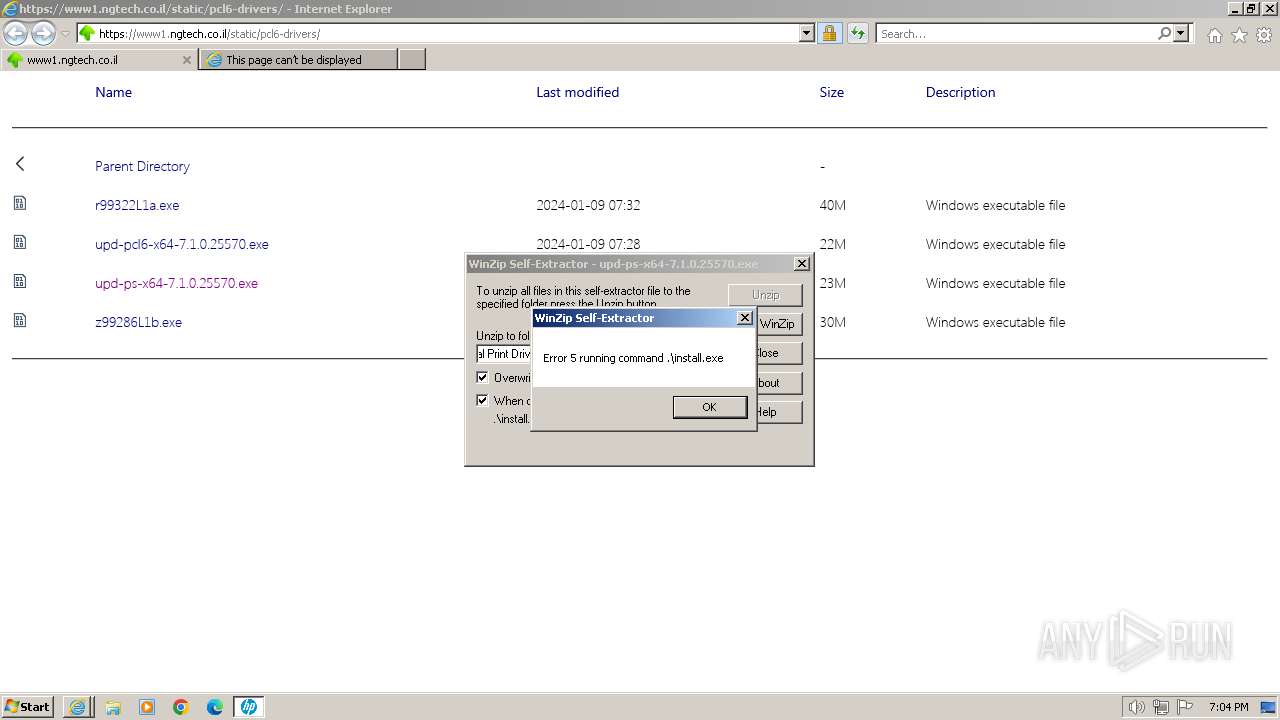Click file icon next to r99322L1a.exe

pyautogui.click(x=20, y=203)
